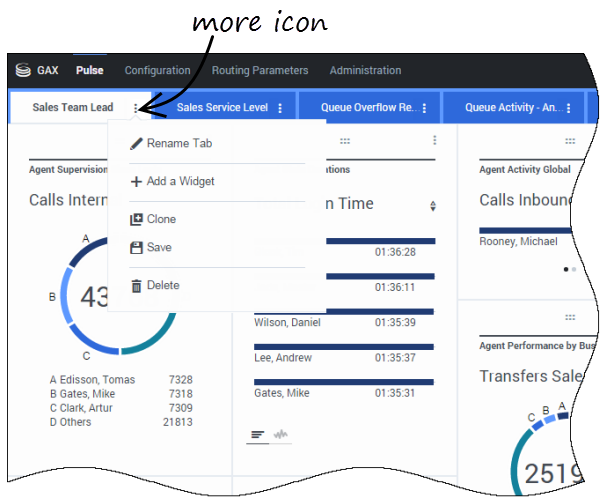Click Agent Performance widget drag handle
Screen dimensions: 606x504
pos(570,318)
